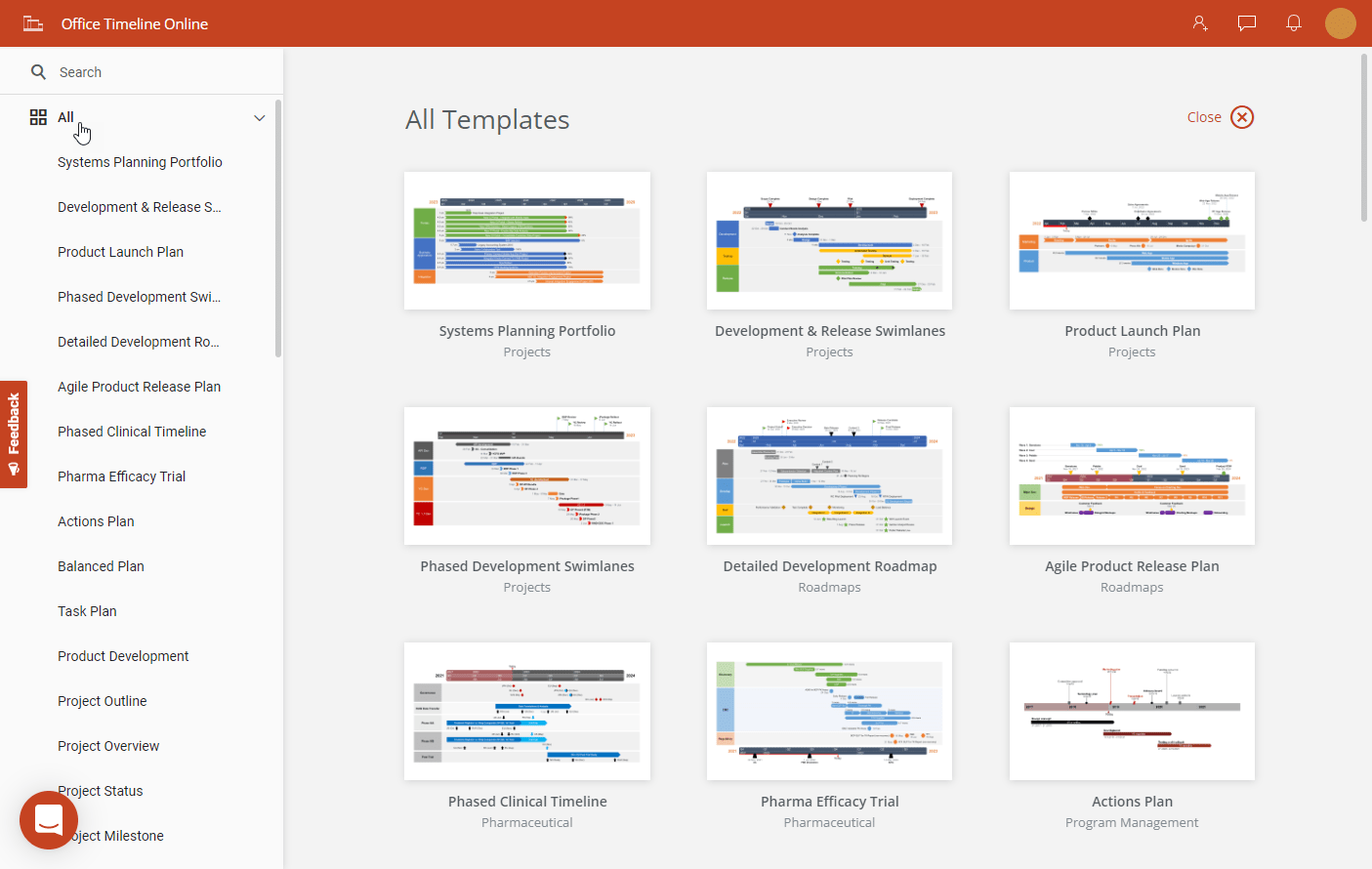Viewport: 1372px width, 869px height.
Task: Click Product Launch Plan card title
Action: (1132, 331)
